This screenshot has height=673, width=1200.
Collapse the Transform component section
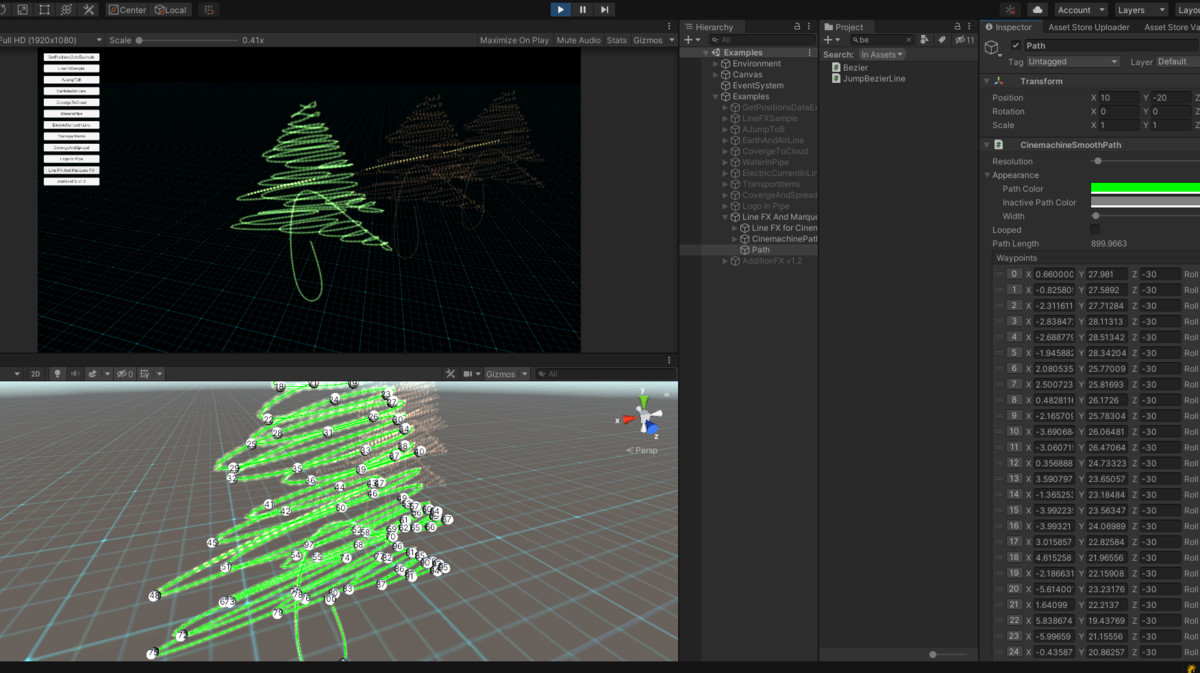tap(987, 81)
